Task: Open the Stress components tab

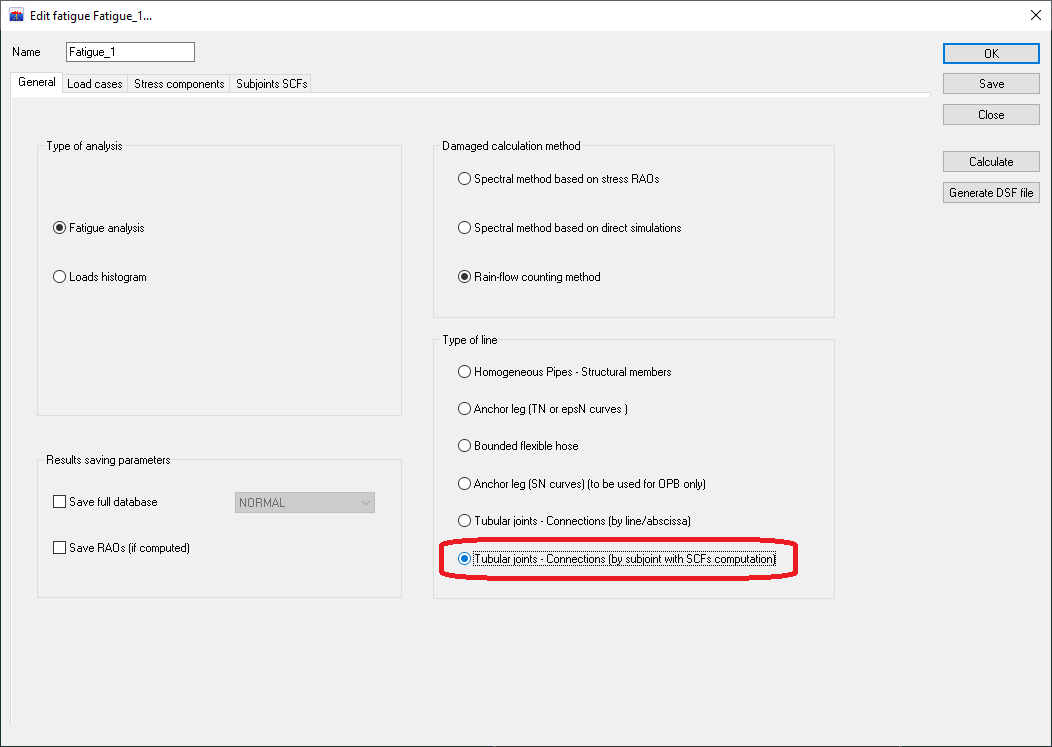Action: 179,84
